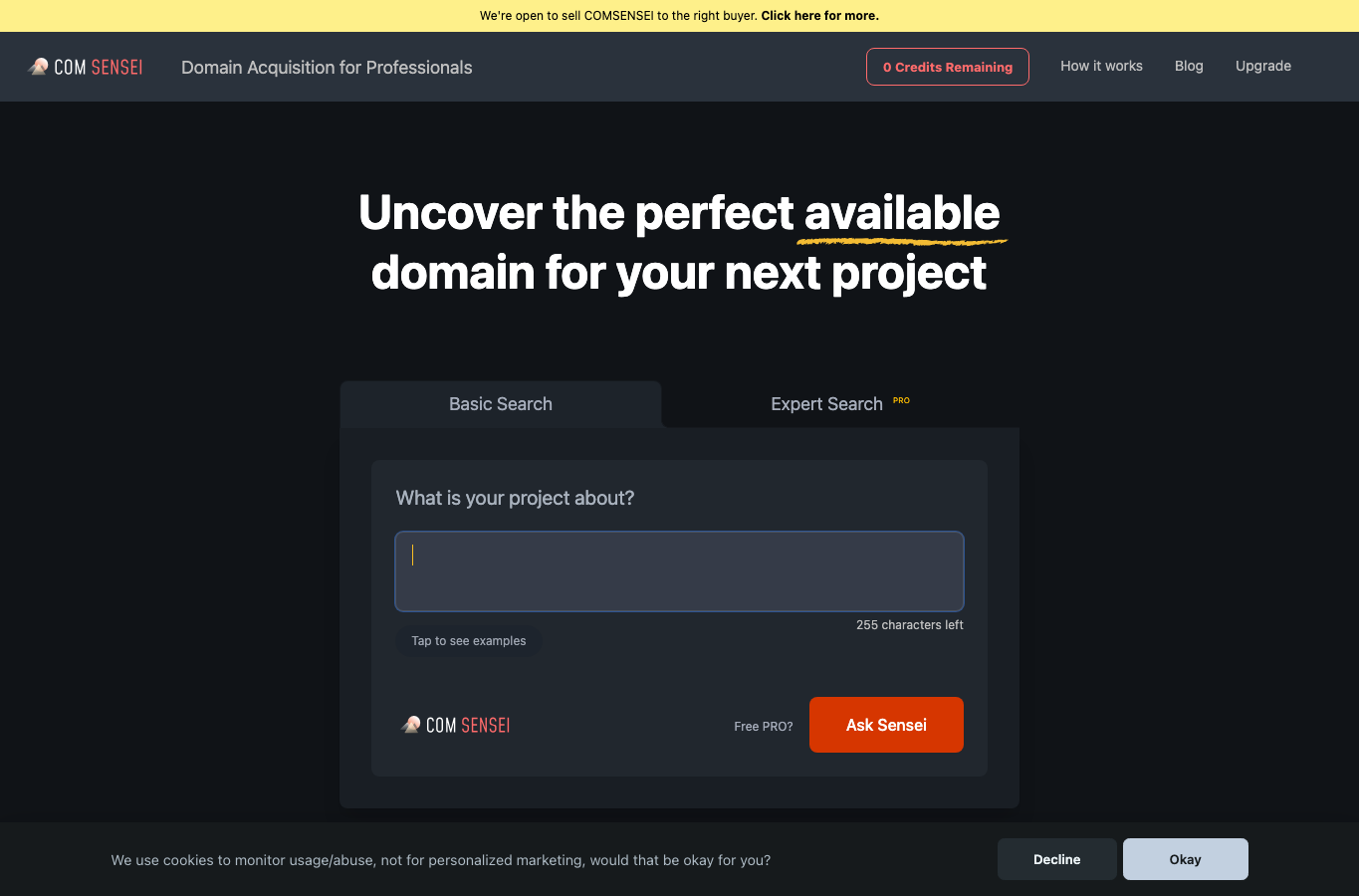Open the How it works page
Viewport: 1359px width, 896px height.
(1101, 66)
